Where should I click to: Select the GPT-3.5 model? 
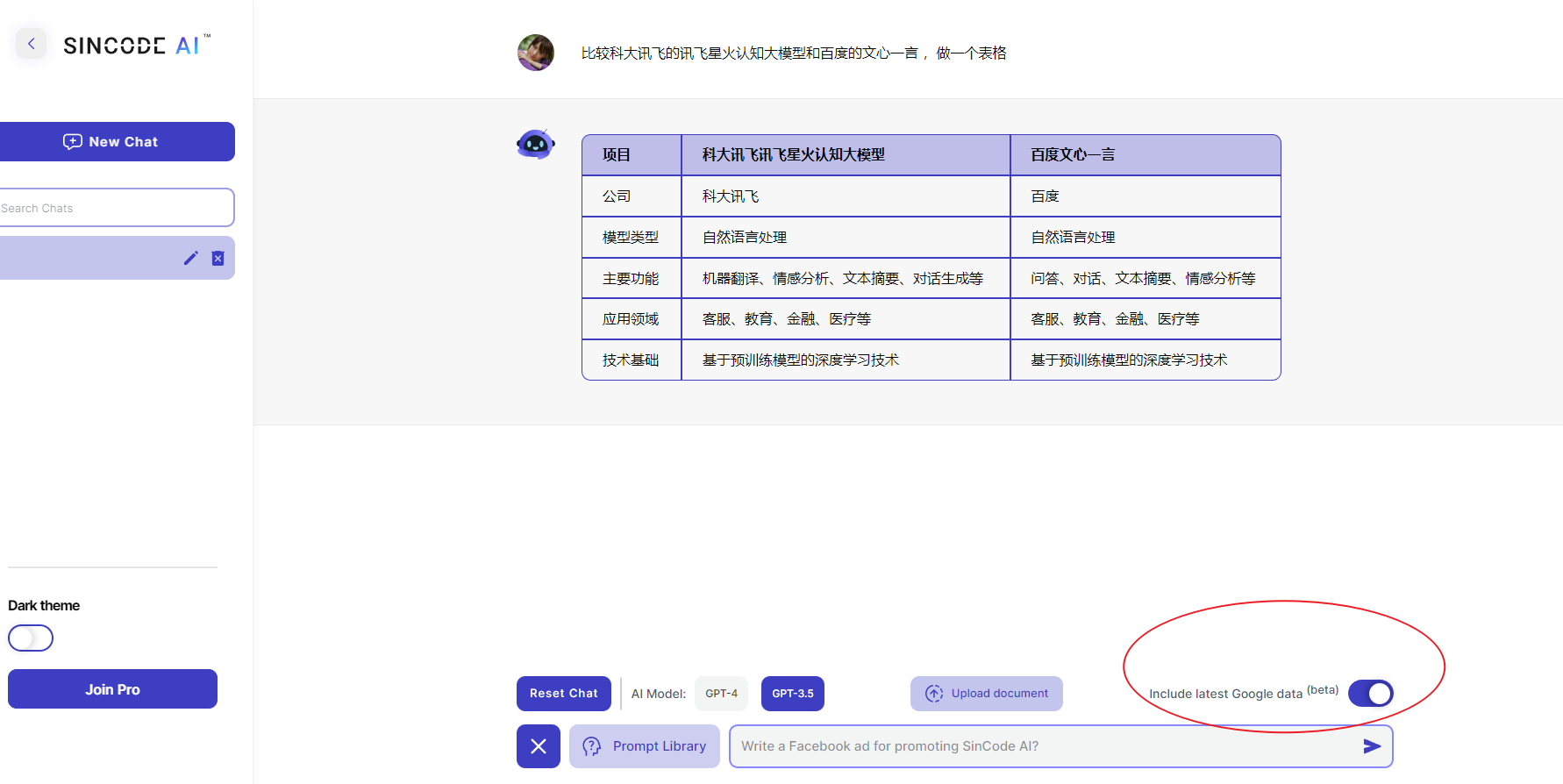click(793, 694)
